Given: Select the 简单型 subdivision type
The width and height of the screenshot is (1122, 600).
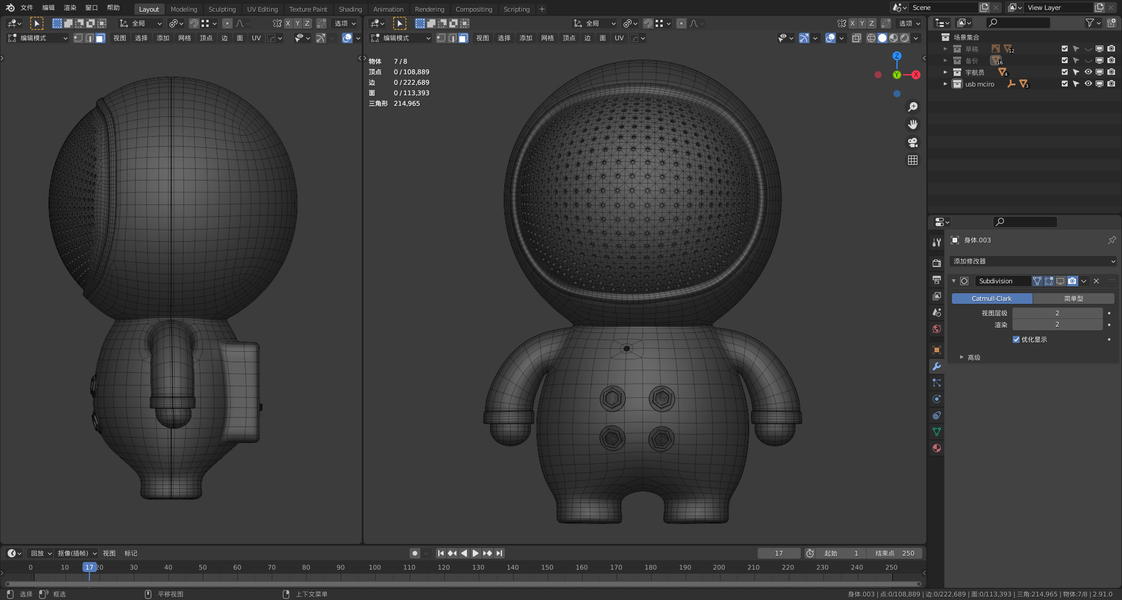Looking at the screenshot, I should coord(1073,298).
